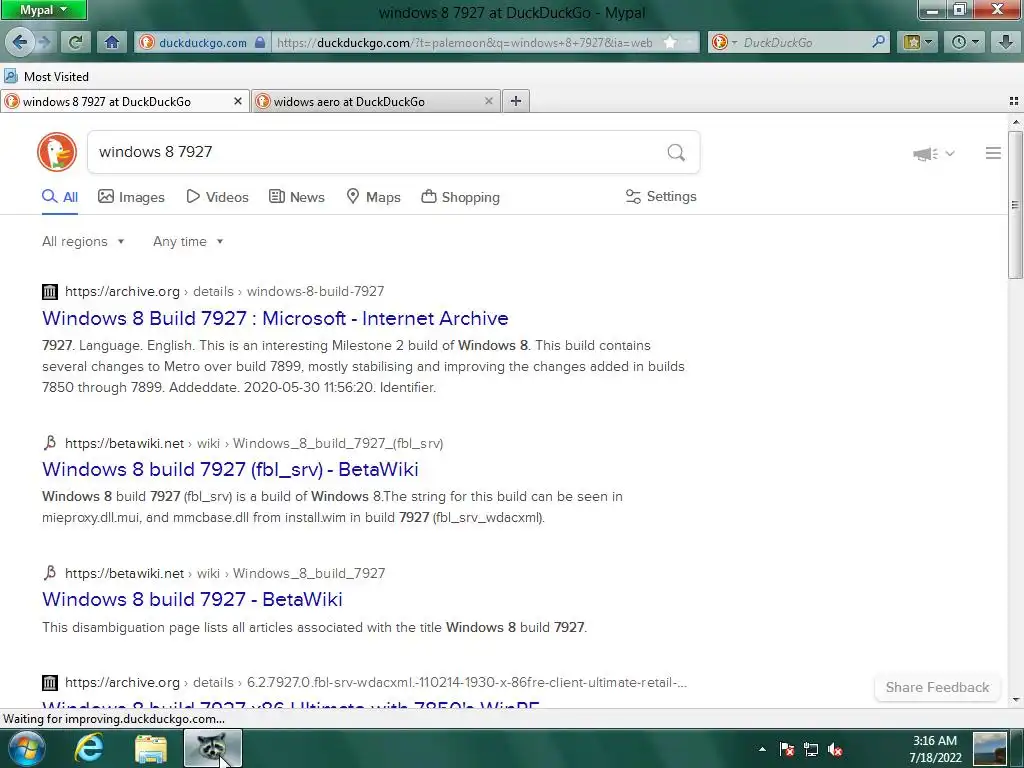Click the scrollbar down arrow

1016,700
